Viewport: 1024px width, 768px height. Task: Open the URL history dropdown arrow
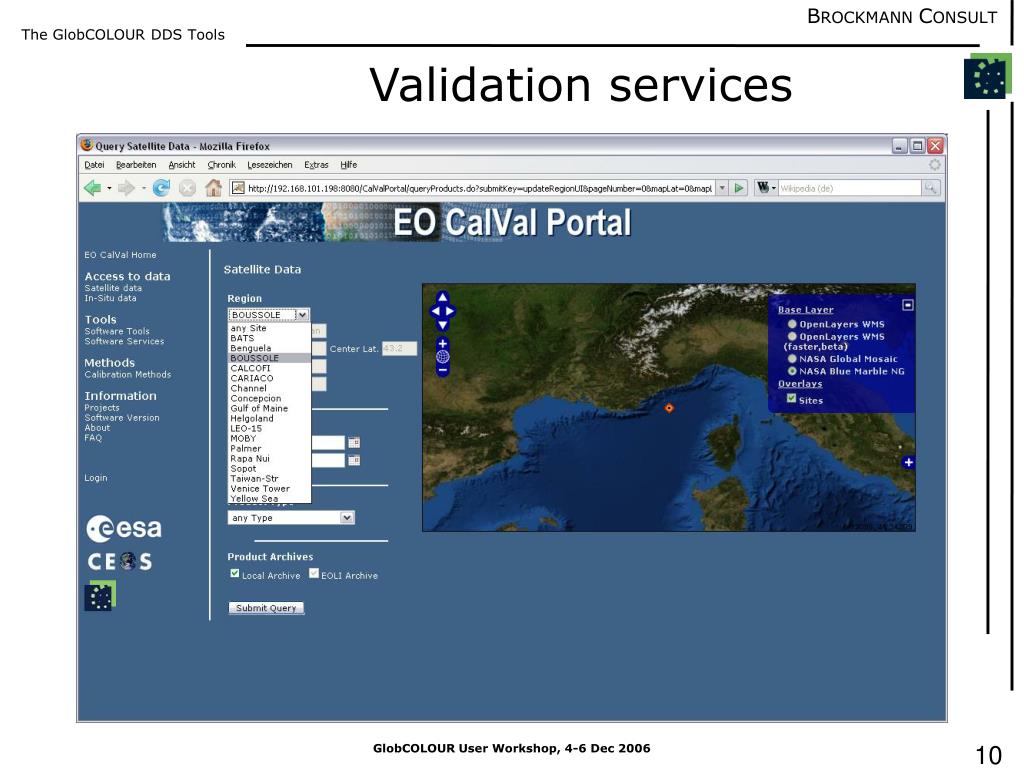click(722, 188)
